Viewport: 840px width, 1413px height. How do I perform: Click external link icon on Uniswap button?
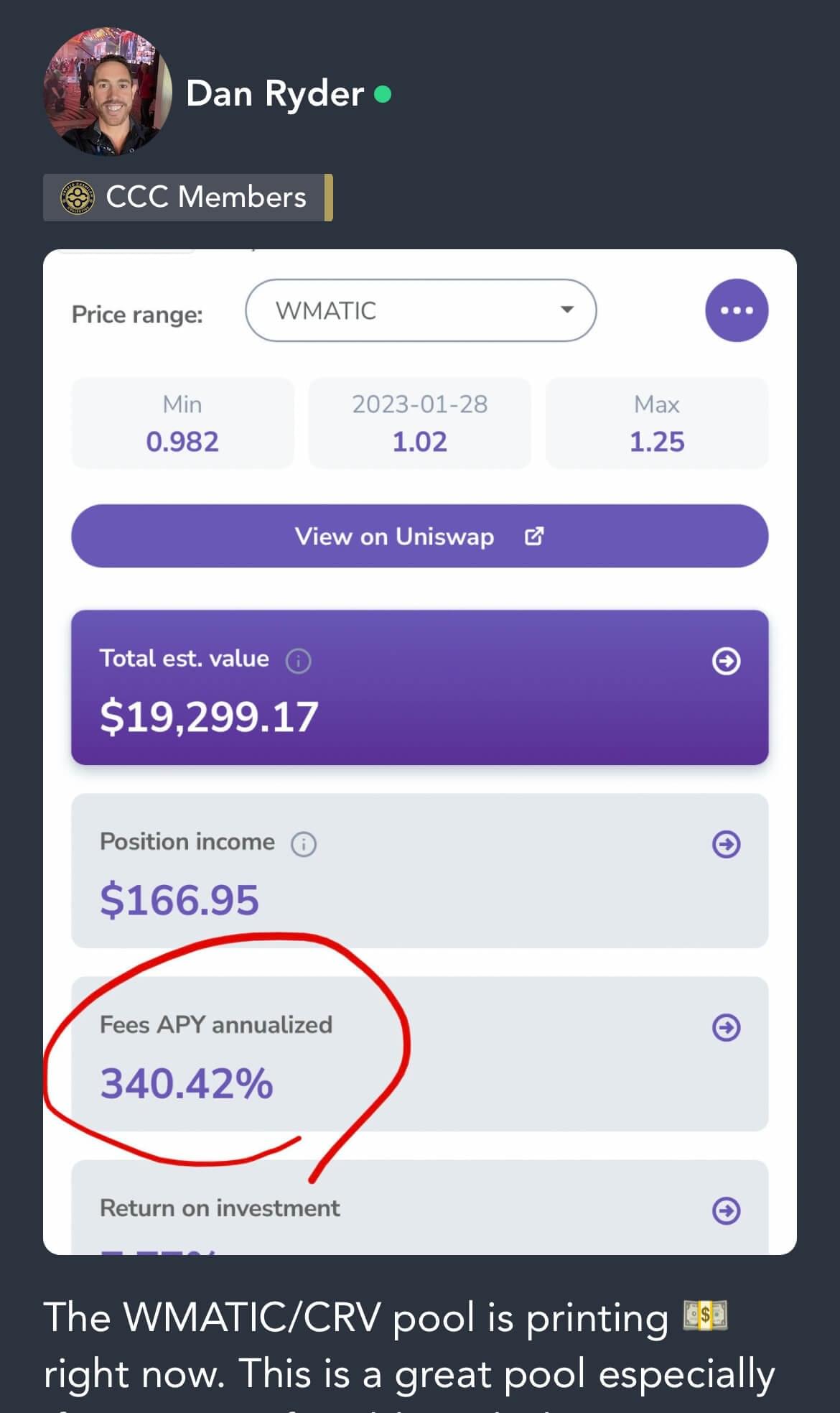pyautogui.click(x=534, y=536)
